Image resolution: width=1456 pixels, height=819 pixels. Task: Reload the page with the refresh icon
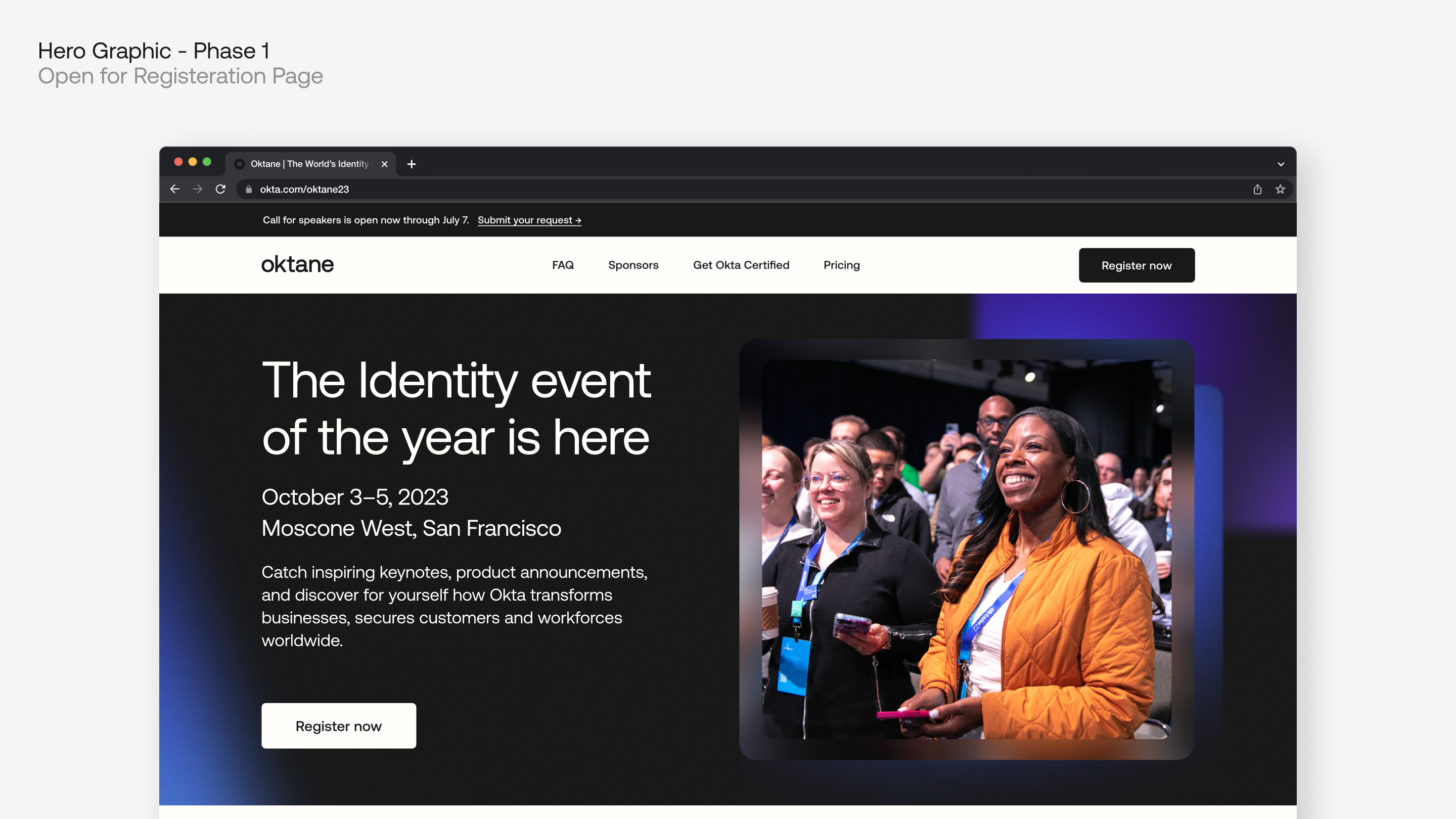220,190
